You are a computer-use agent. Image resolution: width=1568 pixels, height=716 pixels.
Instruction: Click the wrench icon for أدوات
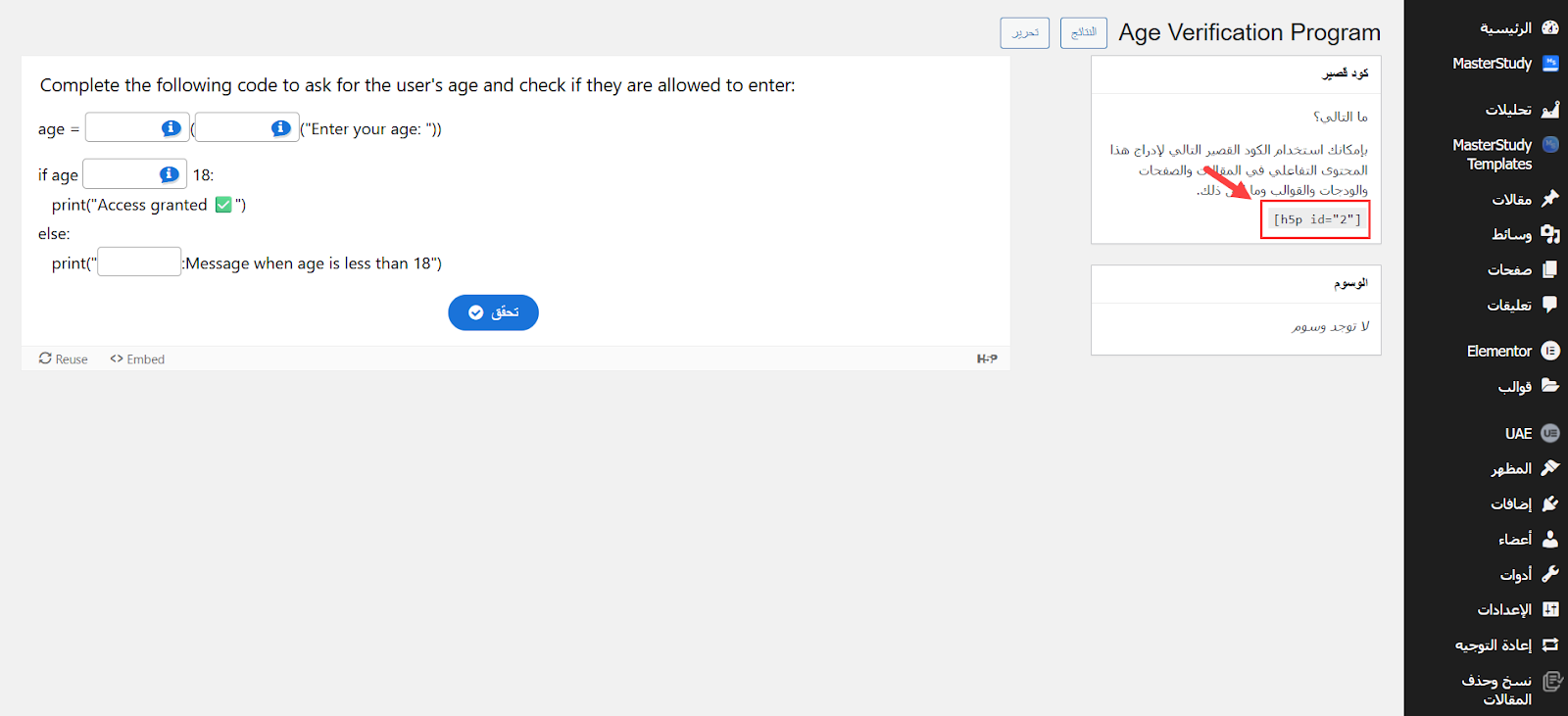click(1550, 574)
